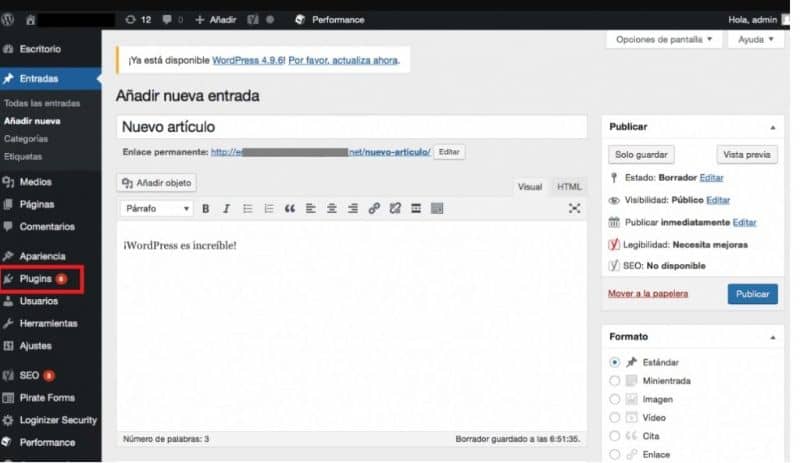Expand the Ayuda help dropdown

[x=756, y=39]
